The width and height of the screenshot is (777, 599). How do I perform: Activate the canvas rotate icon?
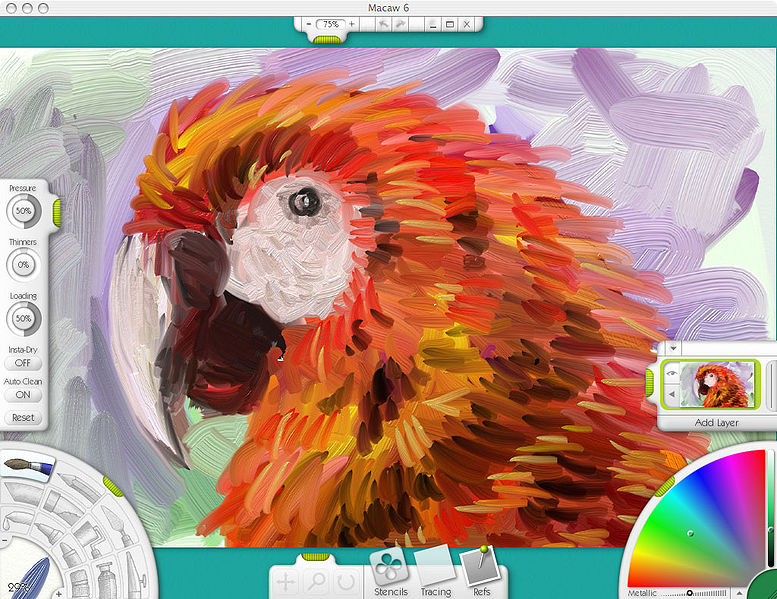(x=345, y=581)
